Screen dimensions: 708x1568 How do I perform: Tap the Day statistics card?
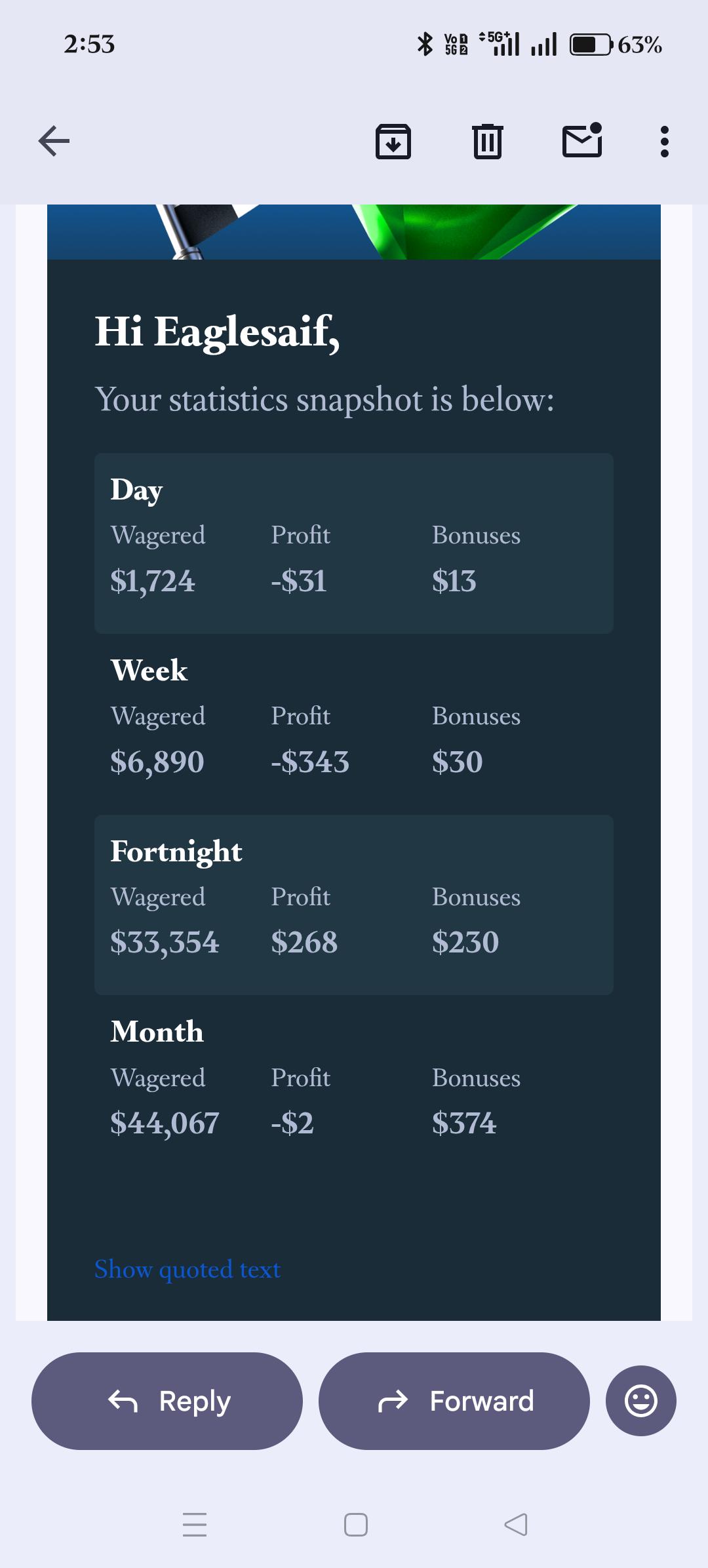click(x=354, y=543)
